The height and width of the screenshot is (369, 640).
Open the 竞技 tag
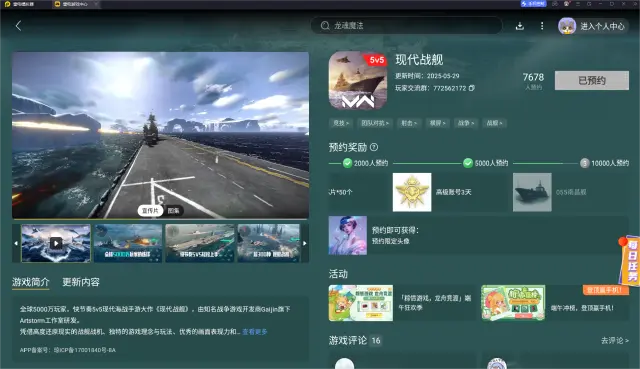pyautogui.click(x=341, y=123)
